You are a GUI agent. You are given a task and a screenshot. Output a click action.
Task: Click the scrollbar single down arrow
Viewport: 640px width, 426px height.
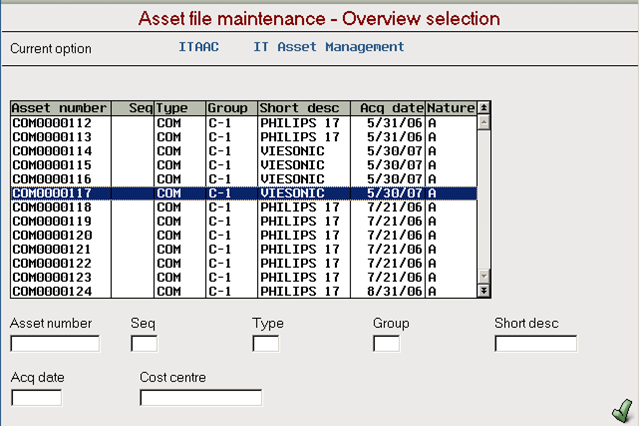(x=483, y=277)
